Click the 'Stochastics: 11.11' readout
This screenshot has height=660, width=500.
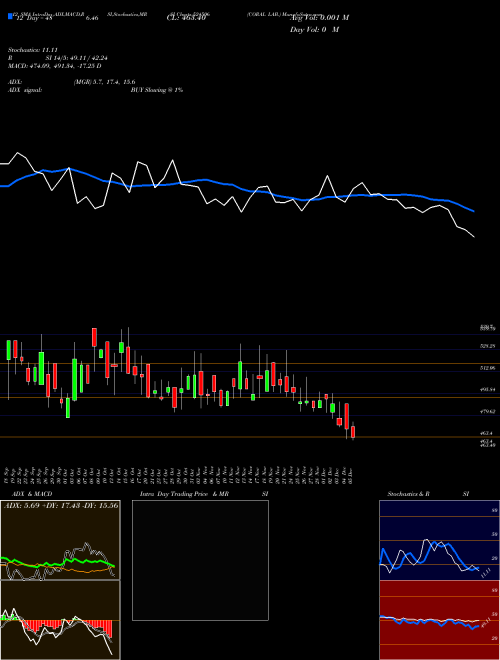tap(33, 50)
